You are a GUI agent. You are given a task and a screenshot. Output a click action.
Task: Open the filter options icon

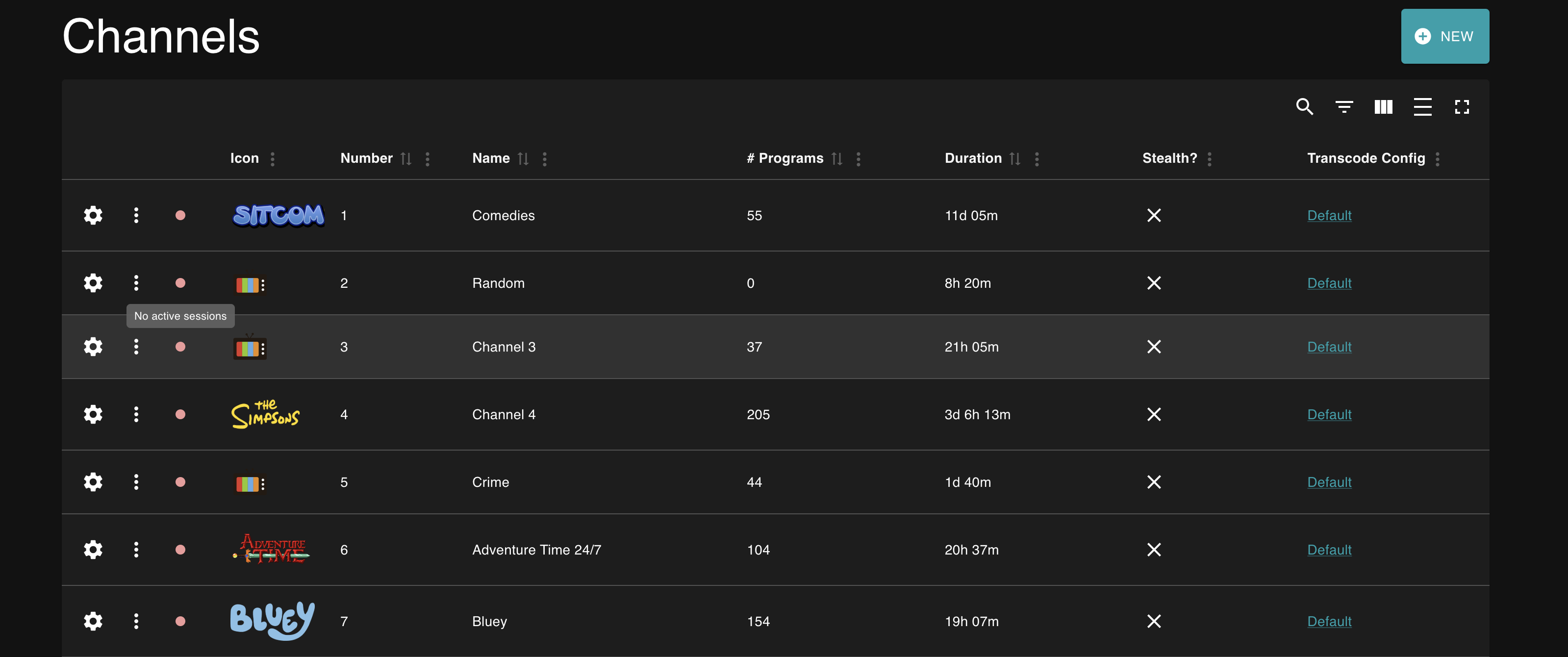(x=1344, y=106)
